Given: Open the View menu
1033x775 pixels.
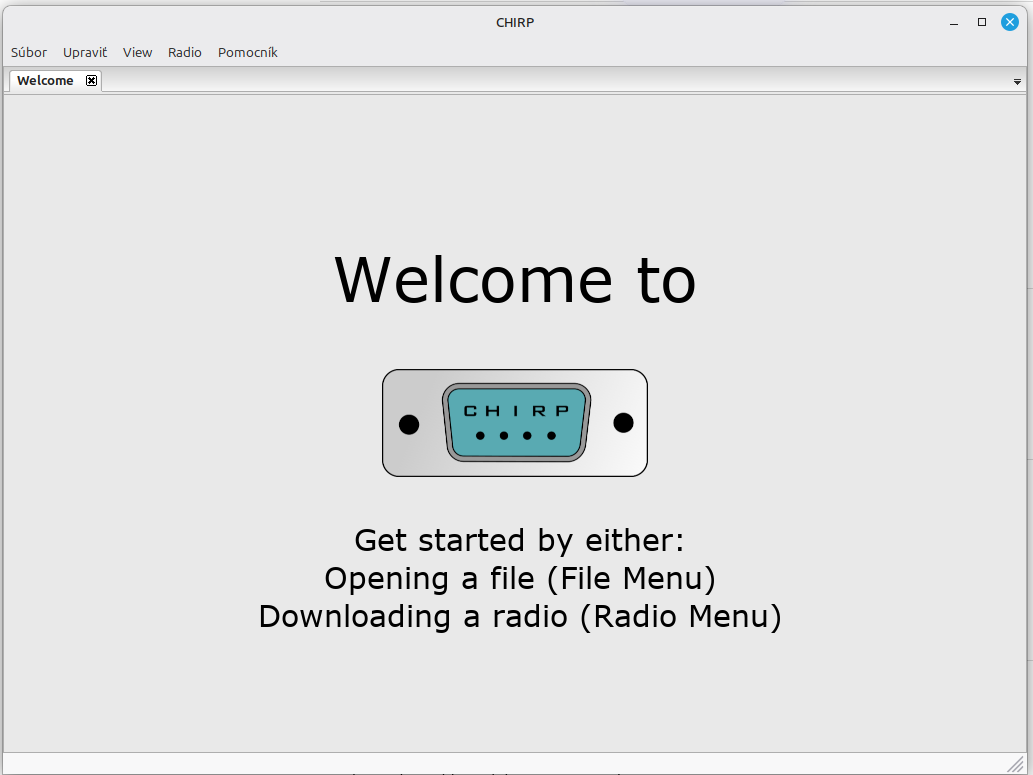Looking at the screenshot, I should tap(137, 52).
